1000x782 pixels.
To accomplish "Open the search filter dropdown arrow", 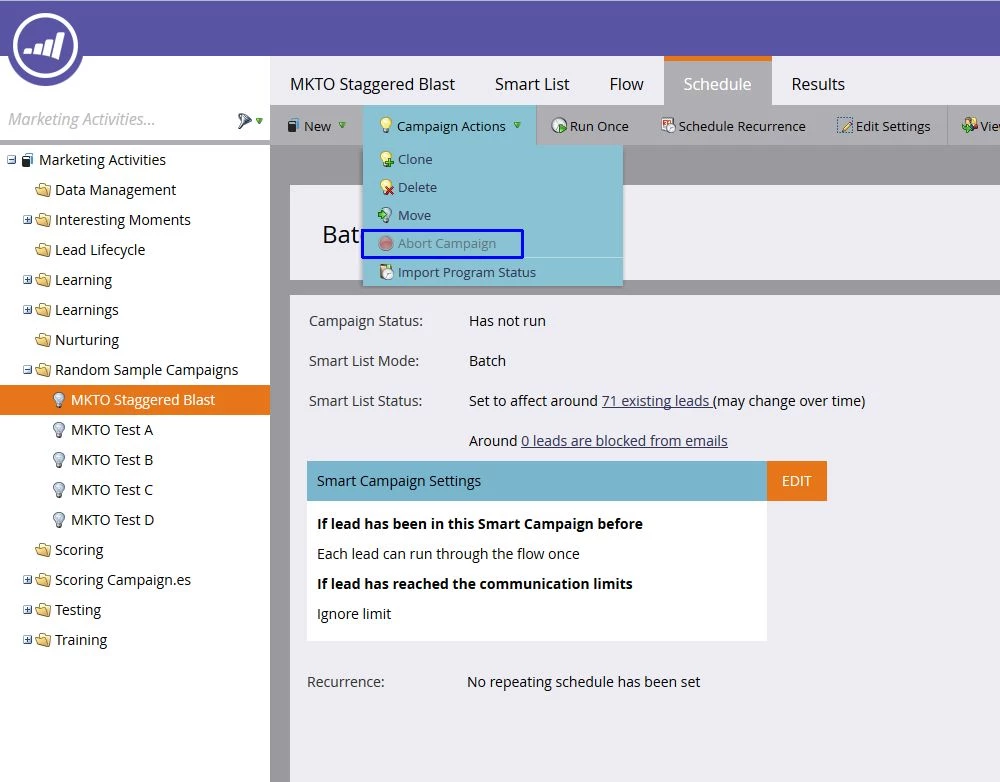I will click(259, 121).
